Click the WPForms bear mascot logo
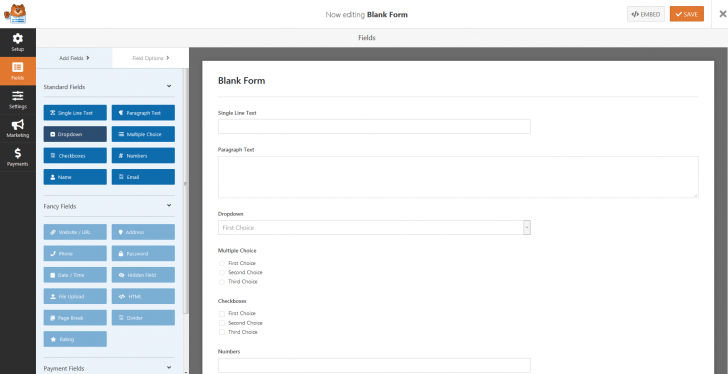The image size is (728, 374). (15, 14)
